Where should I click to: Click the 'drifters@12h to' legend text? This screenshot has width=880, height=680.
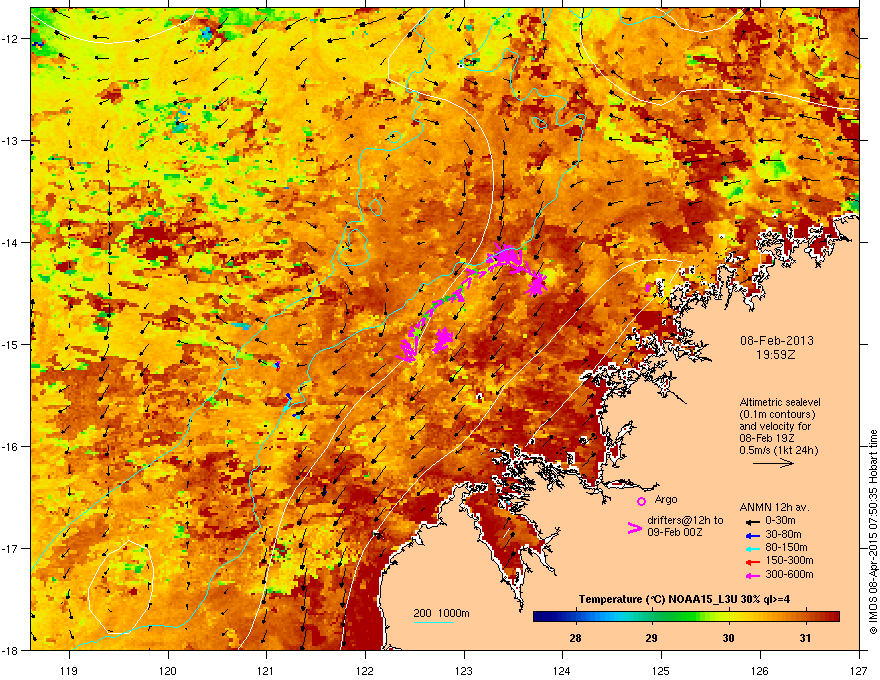coord(685,520)
